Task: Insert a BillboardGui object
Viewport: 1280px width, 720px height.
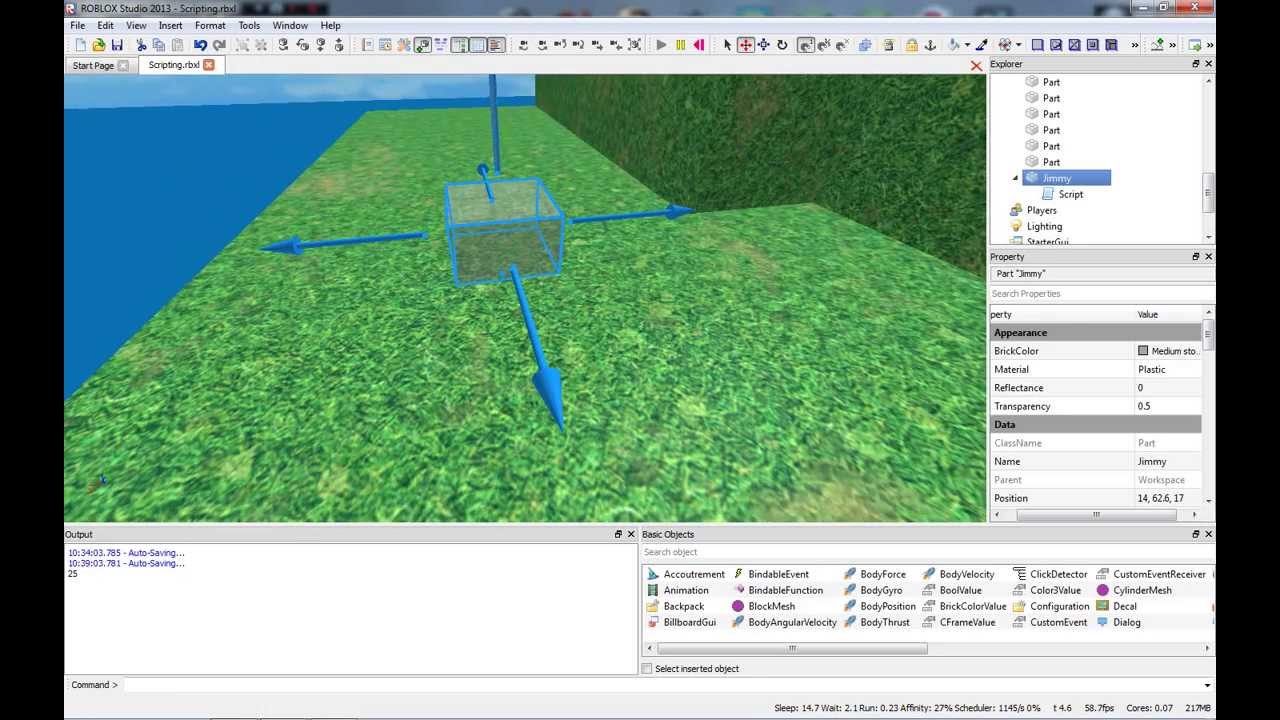Action: click(x=681, y=622)
